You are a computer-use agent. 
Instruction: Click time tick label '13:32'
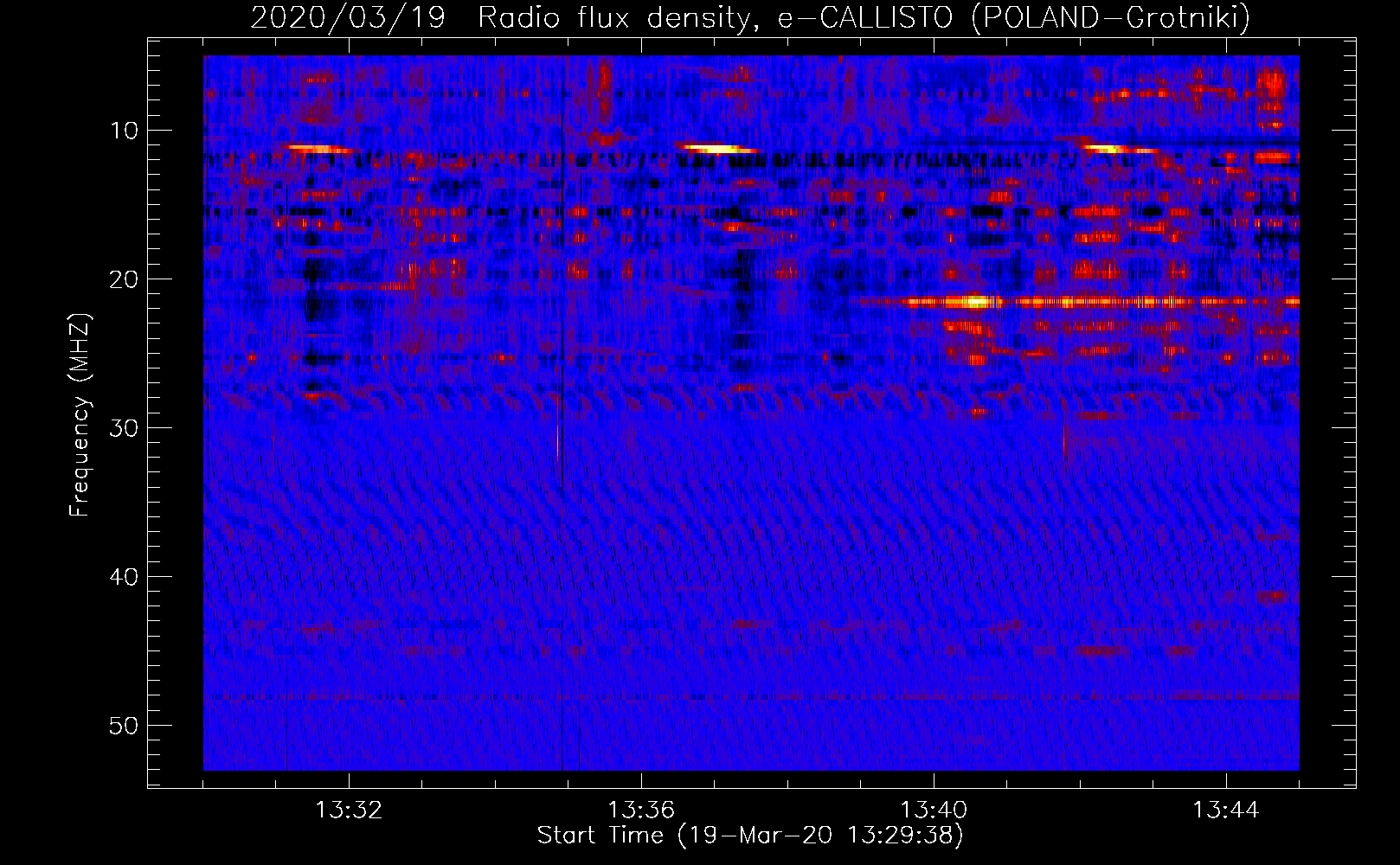tap(349, 811)
